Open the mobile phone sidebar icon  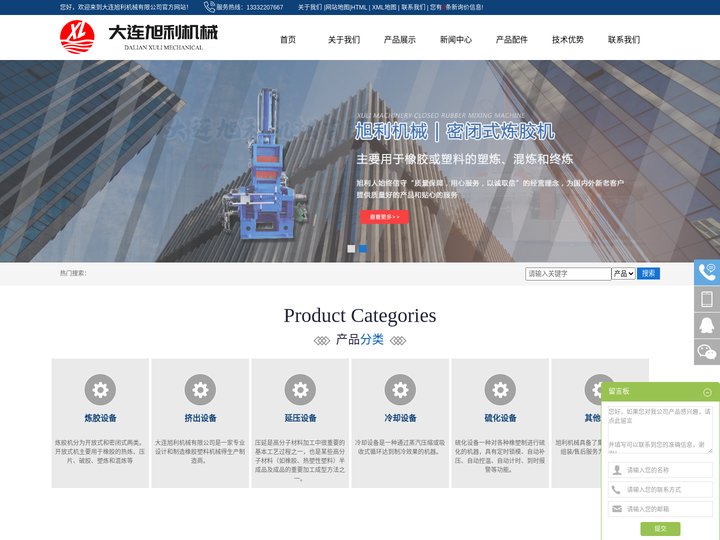tap(707, 299)
